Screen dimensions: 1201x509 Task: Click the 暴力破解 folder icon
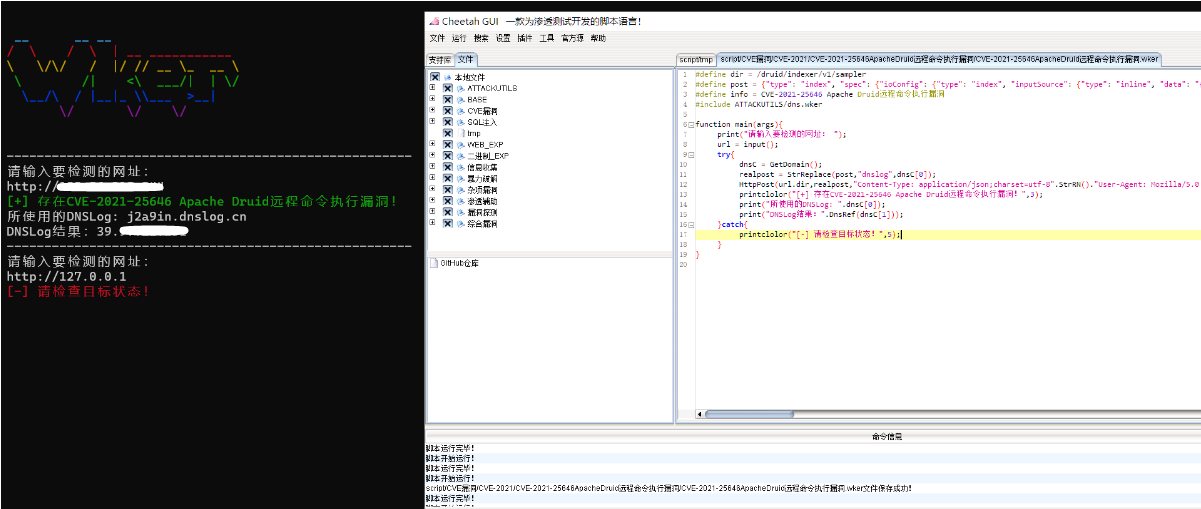461,177
